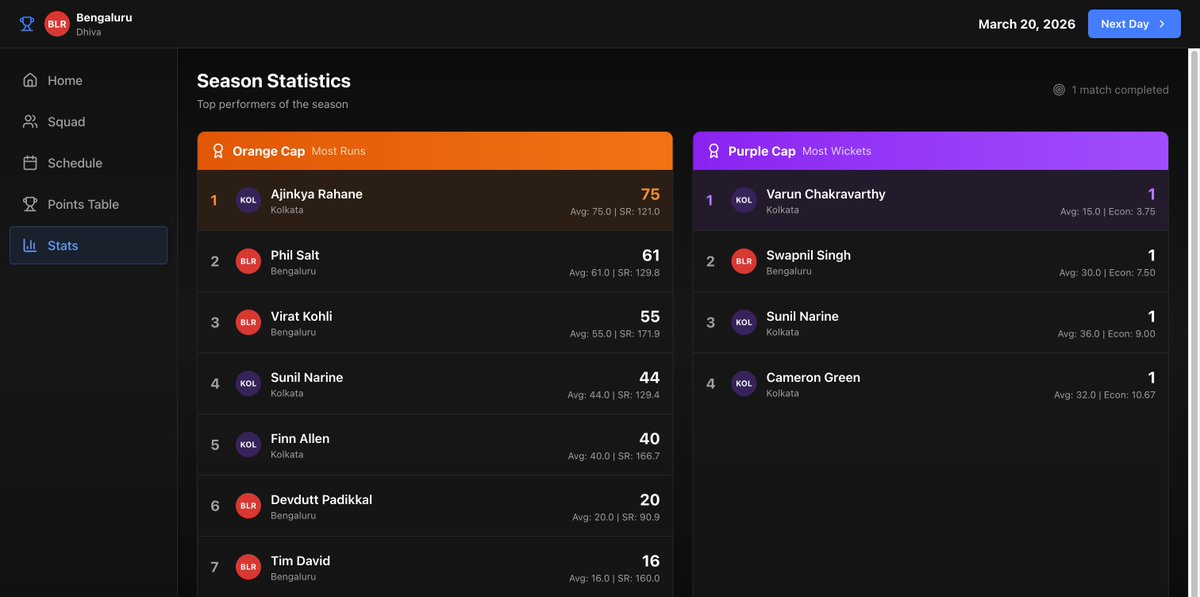
Task: Select Finn Allen player name
Action: [300, 438]
